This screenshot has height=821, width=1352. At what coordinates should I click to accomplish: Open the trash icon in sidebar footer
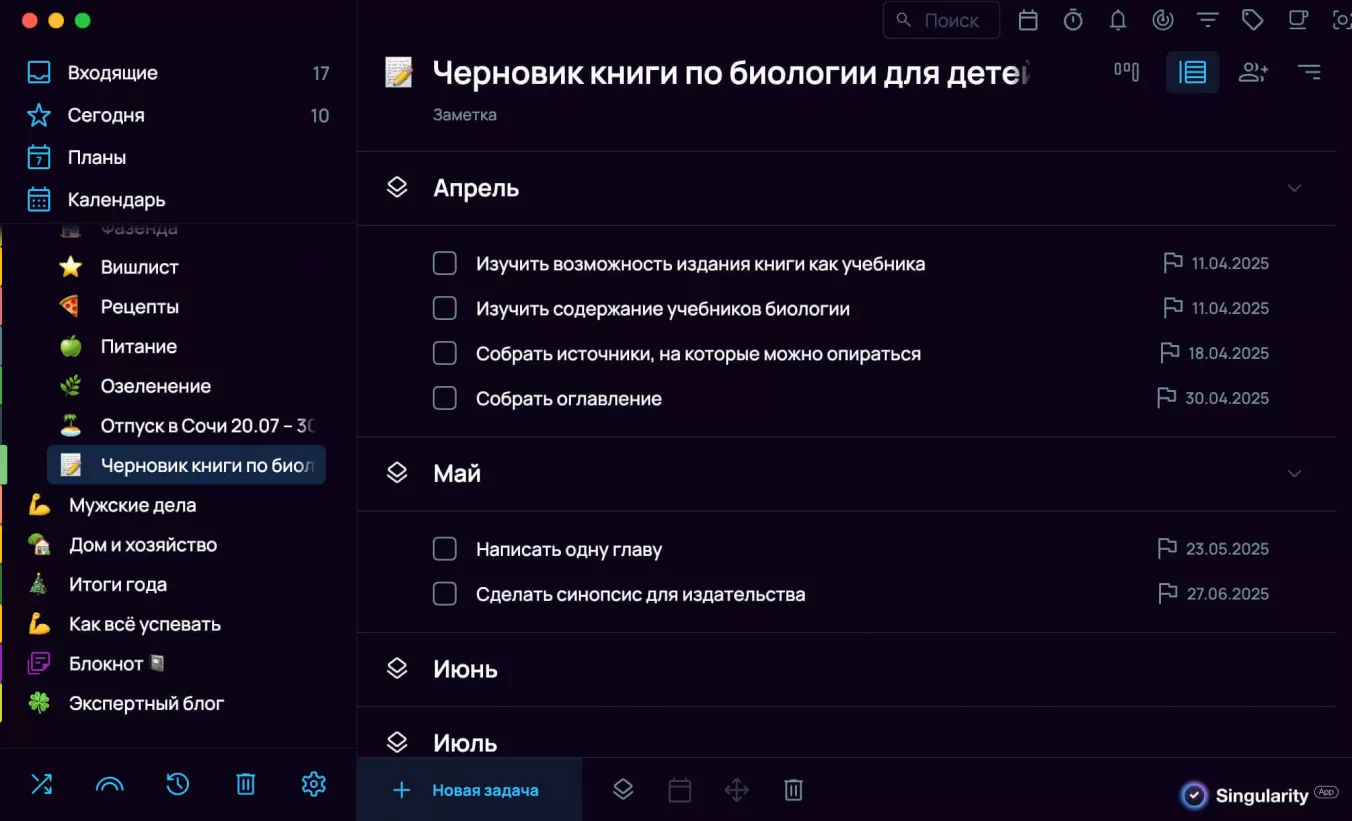[246, 784]
